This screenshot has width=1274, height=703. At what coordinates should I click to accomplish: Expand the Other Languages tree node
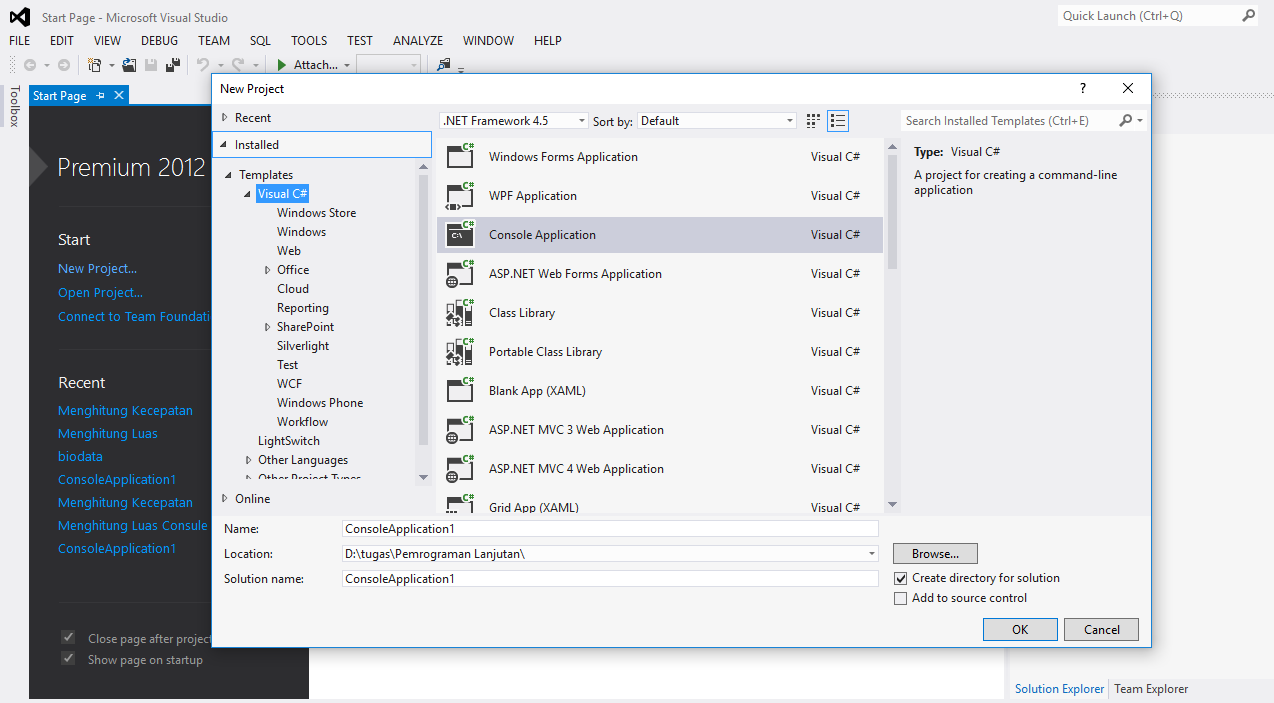tap(249, 460)
